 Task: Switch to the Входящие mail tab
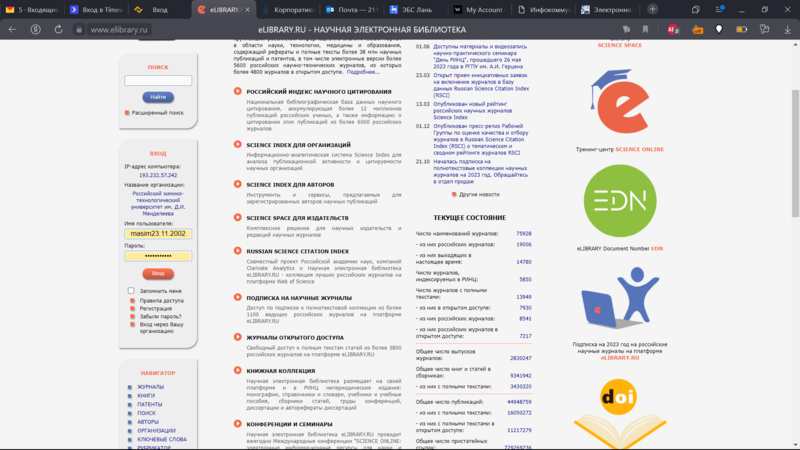tap(33, 10)
